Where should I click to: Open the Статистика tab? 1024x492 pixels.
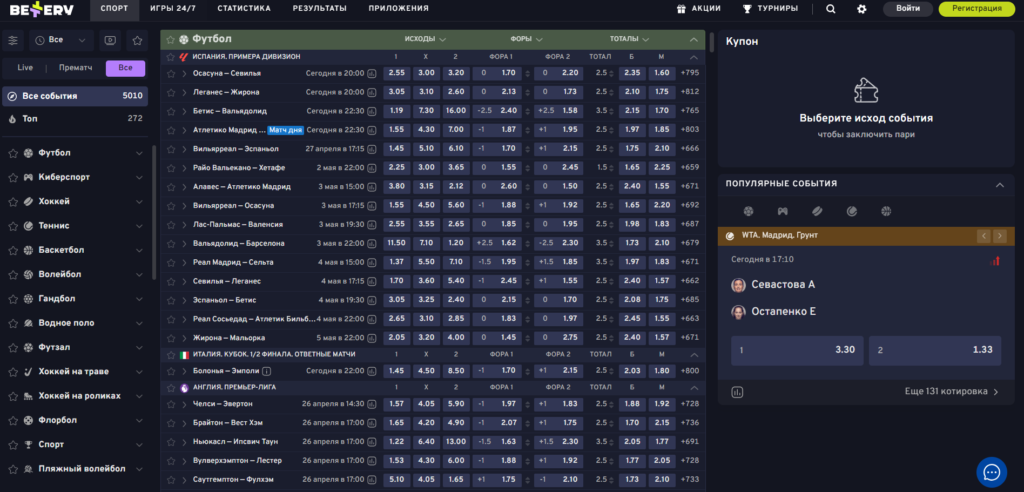244,9
